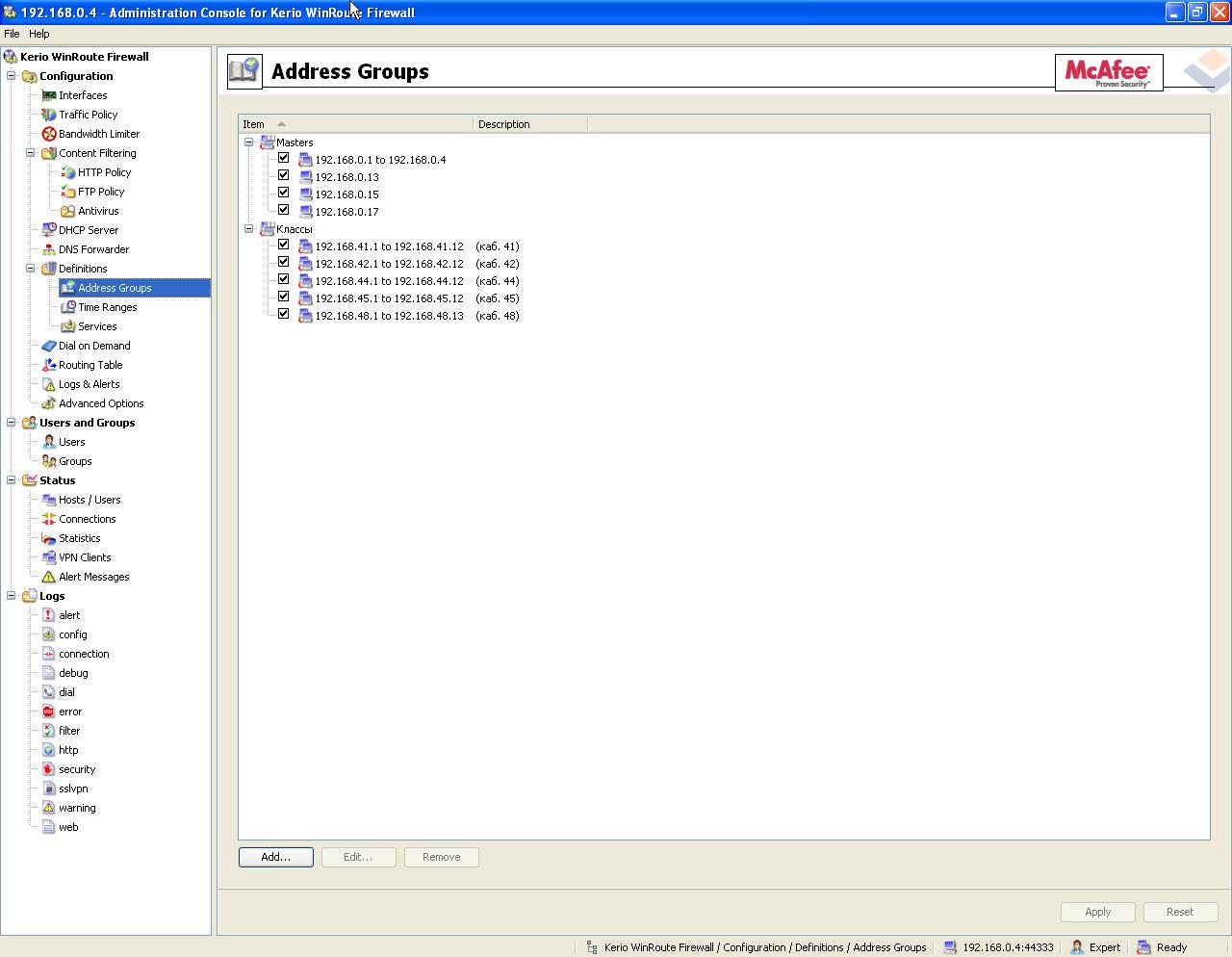Image resolution: width=1232 pixels, height=957 pixels.
Task: Select the Address Groups tree item
Action: click(x=115, y=288)
